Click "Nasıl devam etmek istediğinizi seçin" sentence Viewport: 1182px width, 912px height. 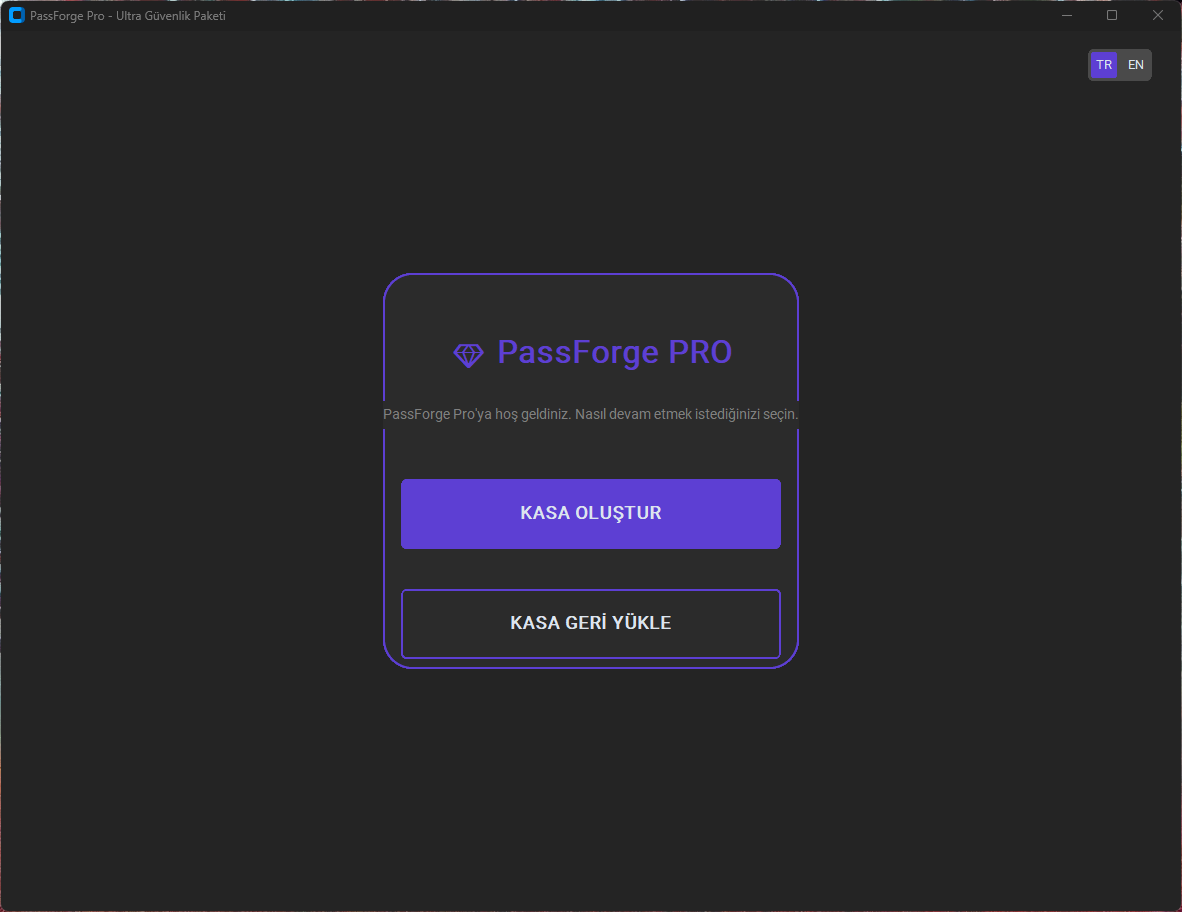[687, 414]
